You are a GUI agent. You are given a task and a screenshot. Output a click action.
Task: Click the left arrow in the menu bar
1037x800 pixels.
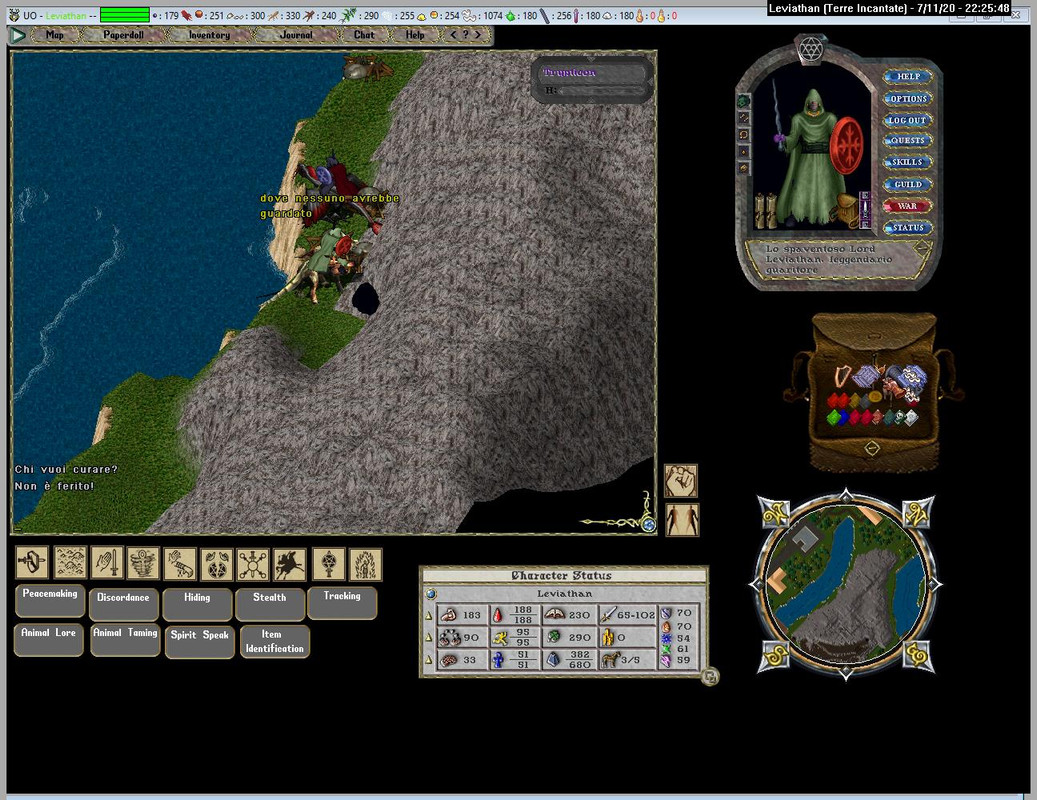[453, 34]
